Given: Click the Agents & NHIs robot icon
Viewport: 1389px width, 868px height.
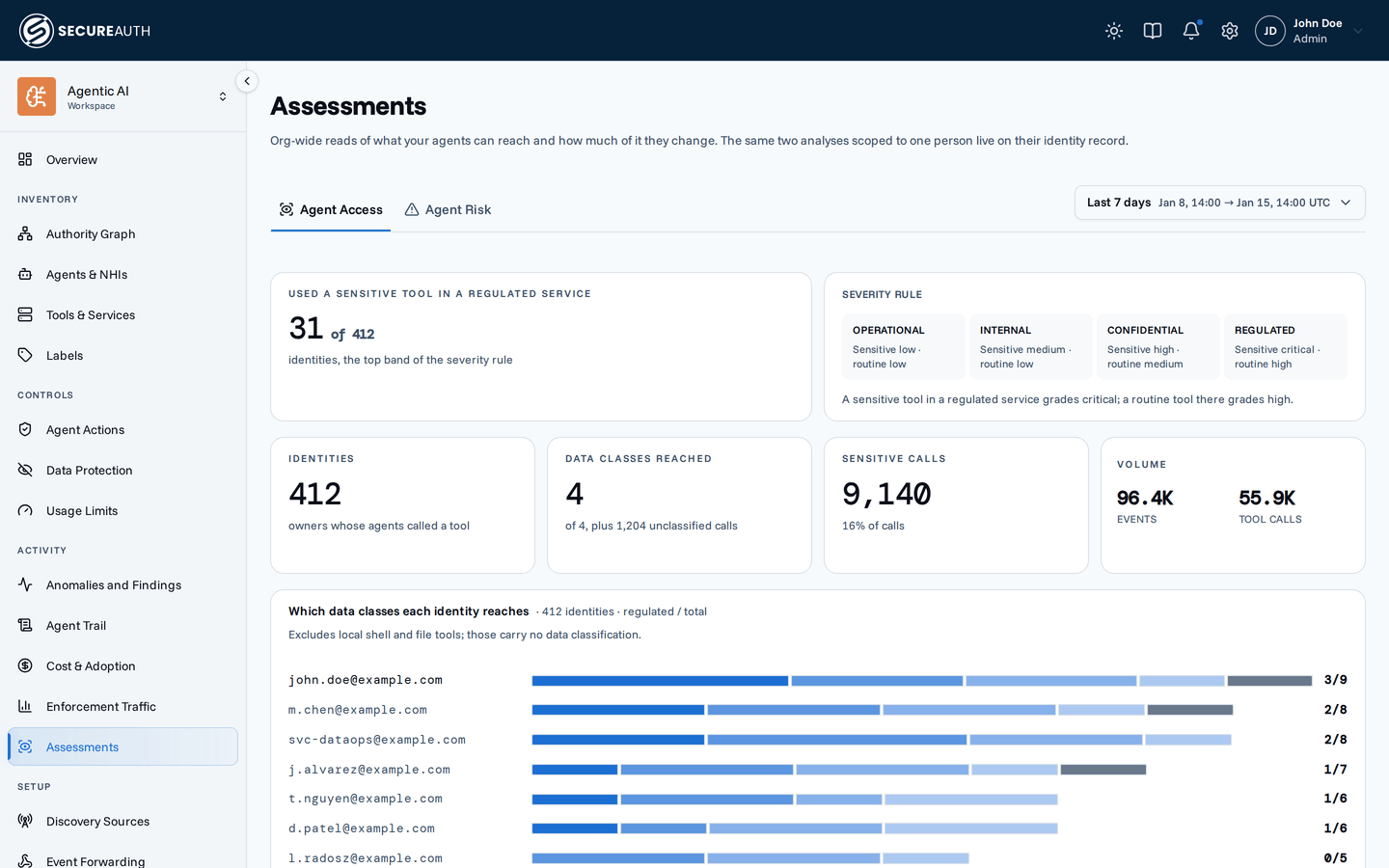Looking at the screenshot, I should (25, 274).
